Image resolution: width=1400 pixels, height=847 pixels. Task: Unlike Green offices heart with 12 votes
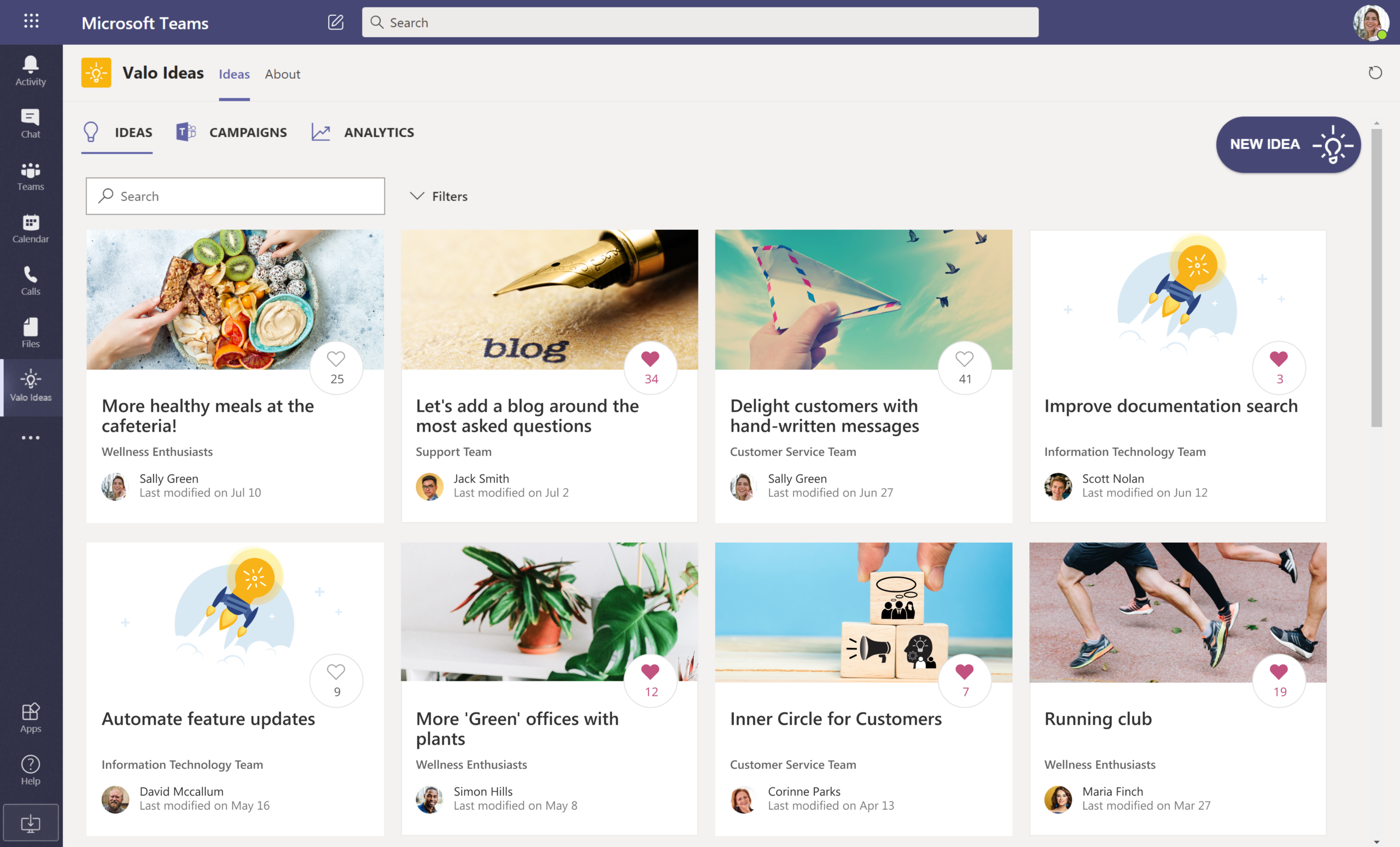point(651,681)
